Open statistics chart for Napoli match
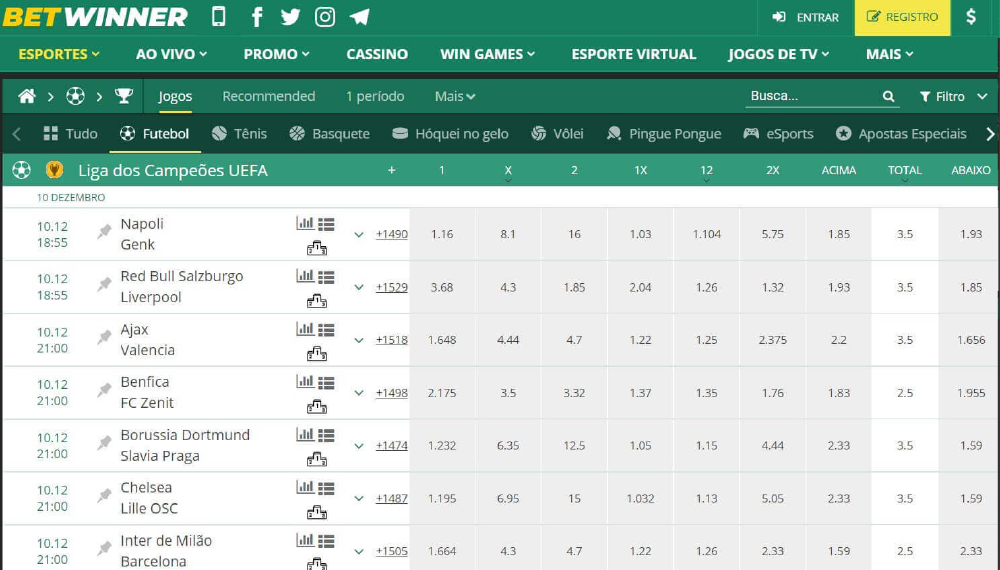 tap(305, 223)
